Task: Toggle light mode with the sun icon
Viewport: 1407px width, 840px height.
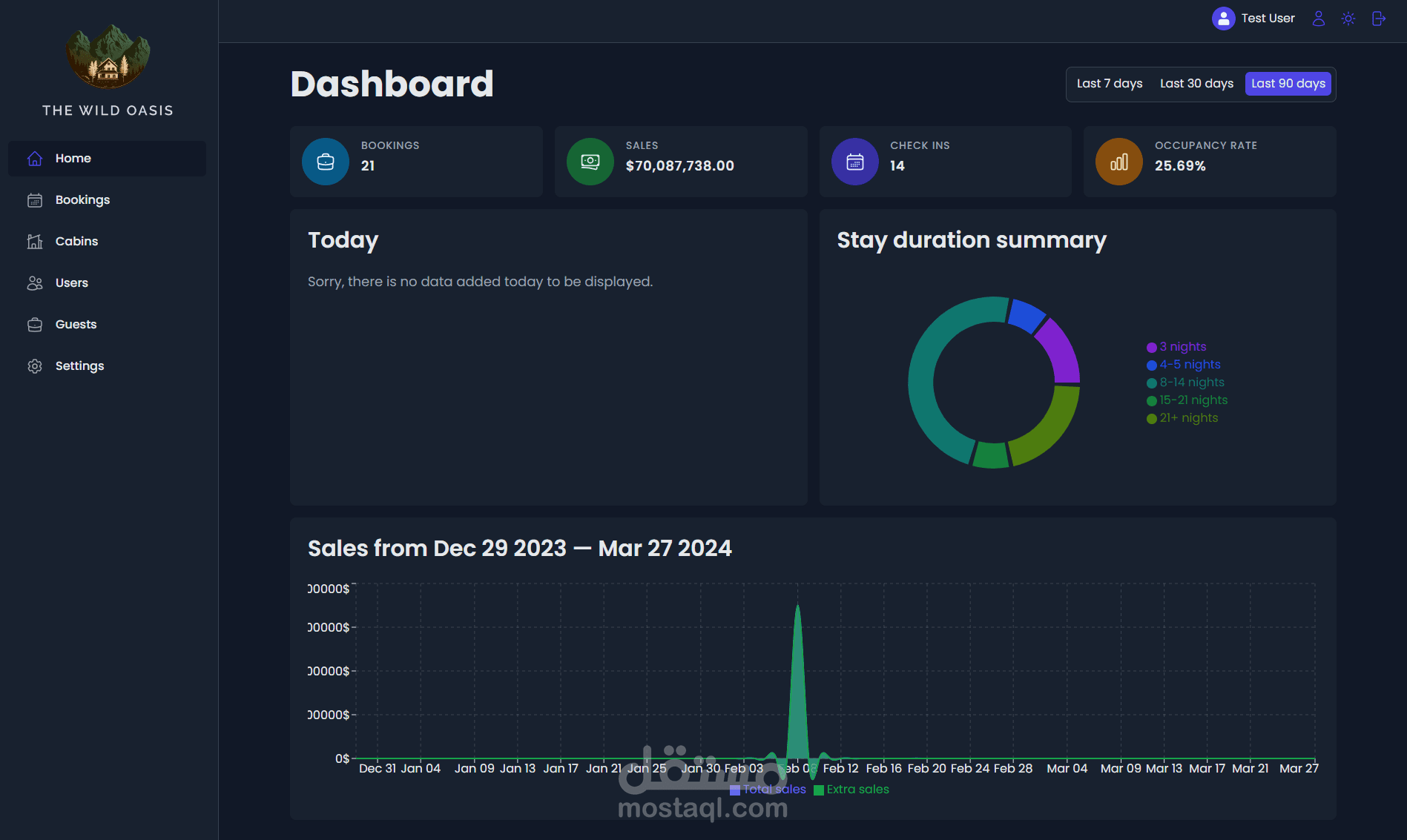Action: (1348, 19)
